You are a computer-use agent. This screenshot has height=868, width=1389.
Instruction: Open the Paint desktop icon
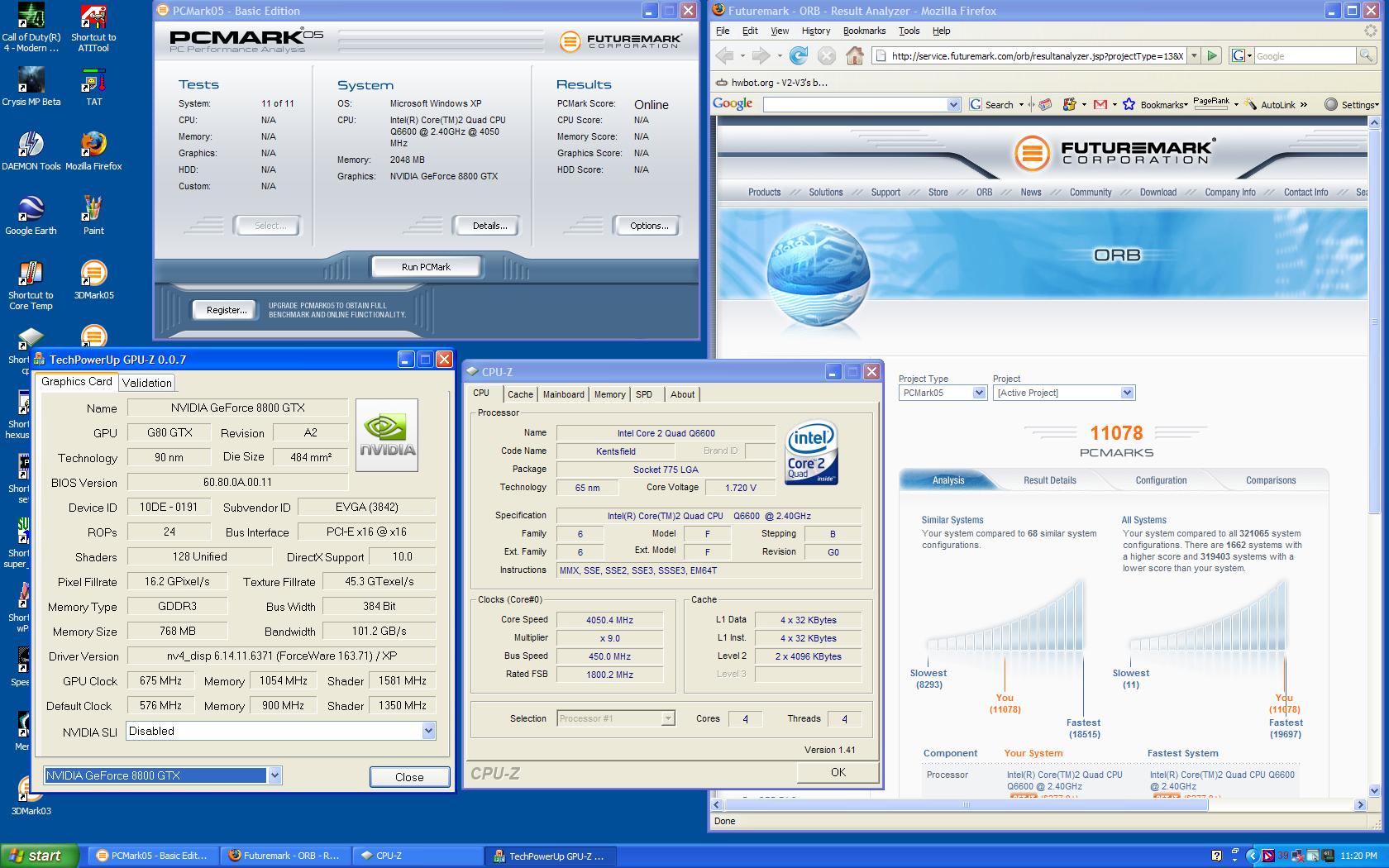[93, 217]
